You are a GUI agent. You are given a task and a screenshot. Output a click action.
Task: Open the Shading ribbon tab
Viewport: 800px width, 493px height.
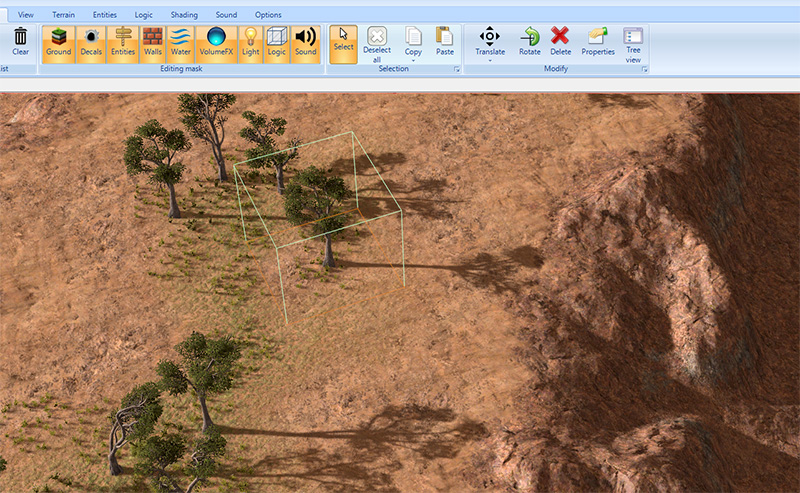pyautogui.click(x=184, y=15)
